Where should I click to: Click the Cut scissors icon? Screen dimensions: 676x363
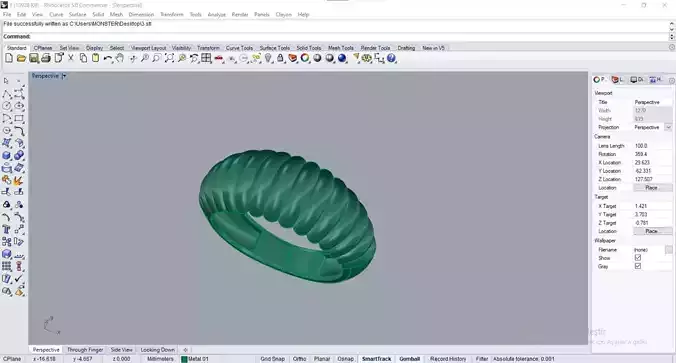pyautogui.click(x=71, y=58)
